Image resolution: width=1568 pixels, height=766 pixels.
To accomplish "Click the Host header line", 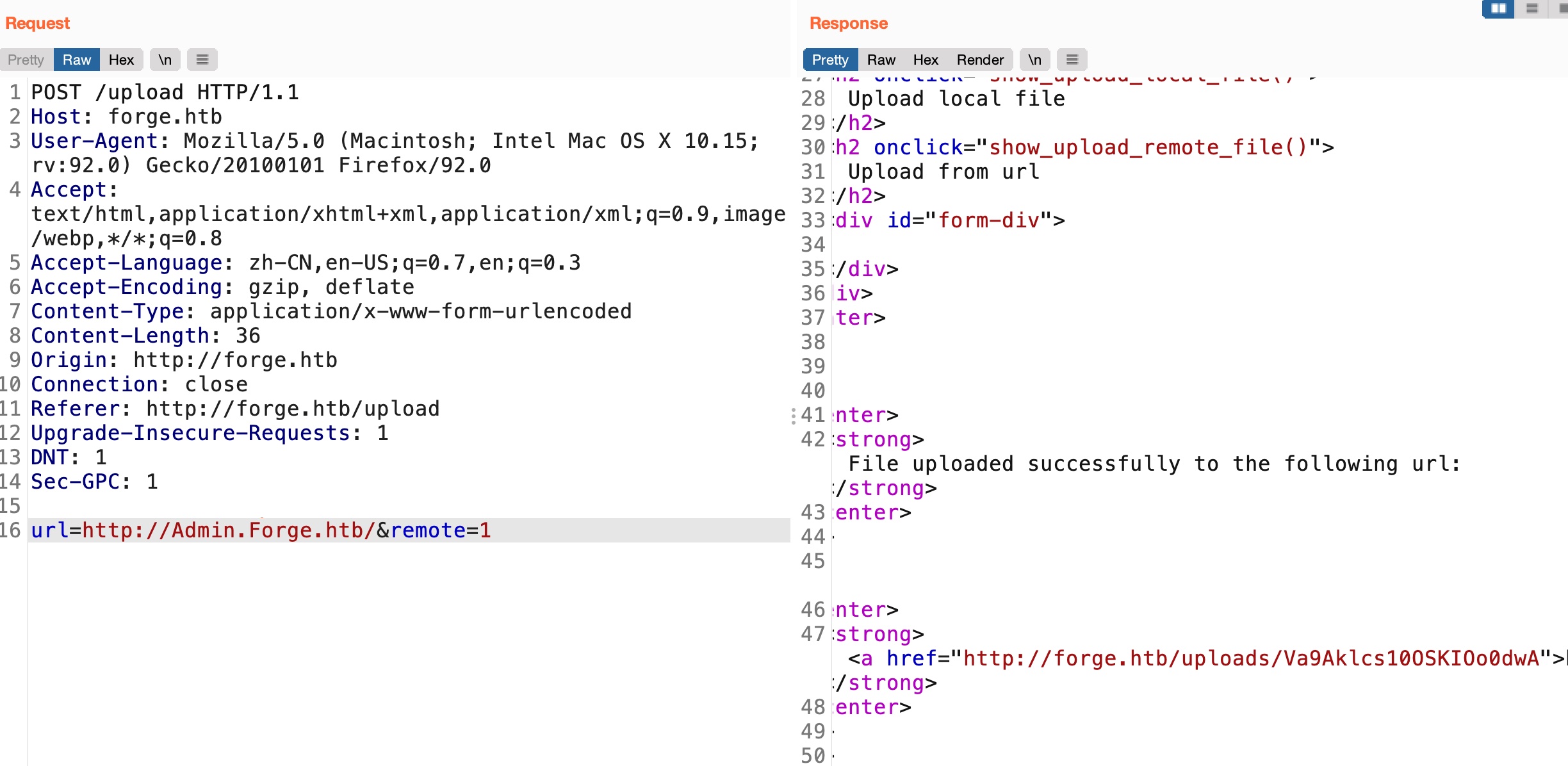I will tap(126, 117).
